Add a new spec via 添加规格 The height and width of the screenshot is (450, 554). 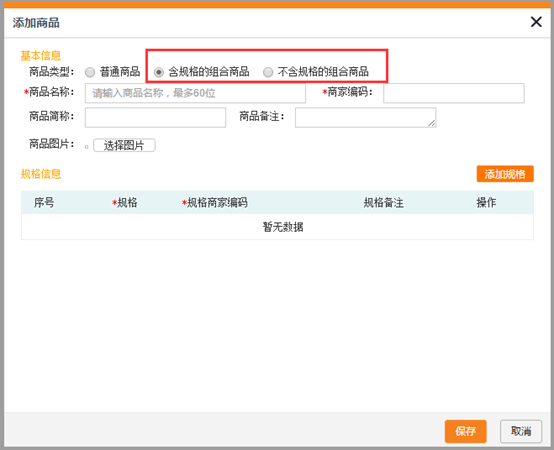[x=505, y=174]
